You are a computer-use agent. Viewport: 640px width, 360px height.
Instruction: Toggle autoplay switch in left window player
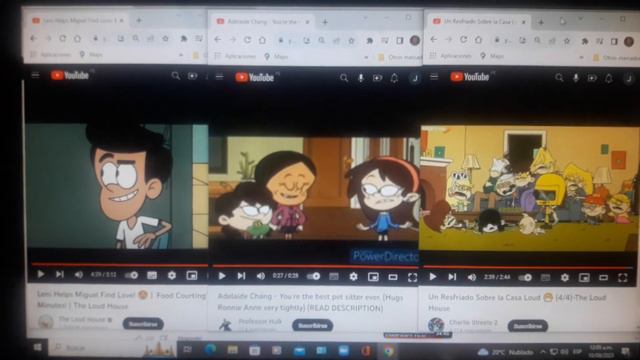131,275
